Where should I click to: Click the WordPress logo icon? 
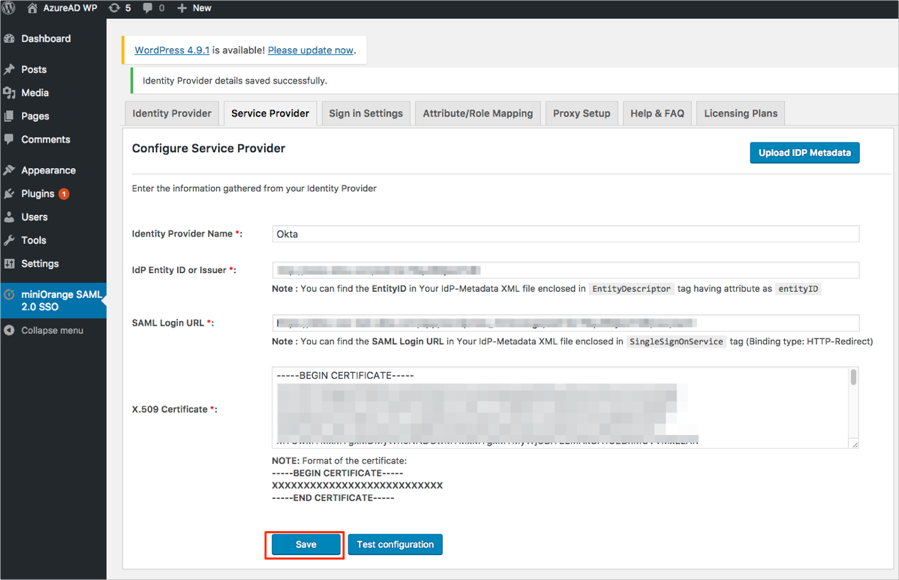[9, 8]
